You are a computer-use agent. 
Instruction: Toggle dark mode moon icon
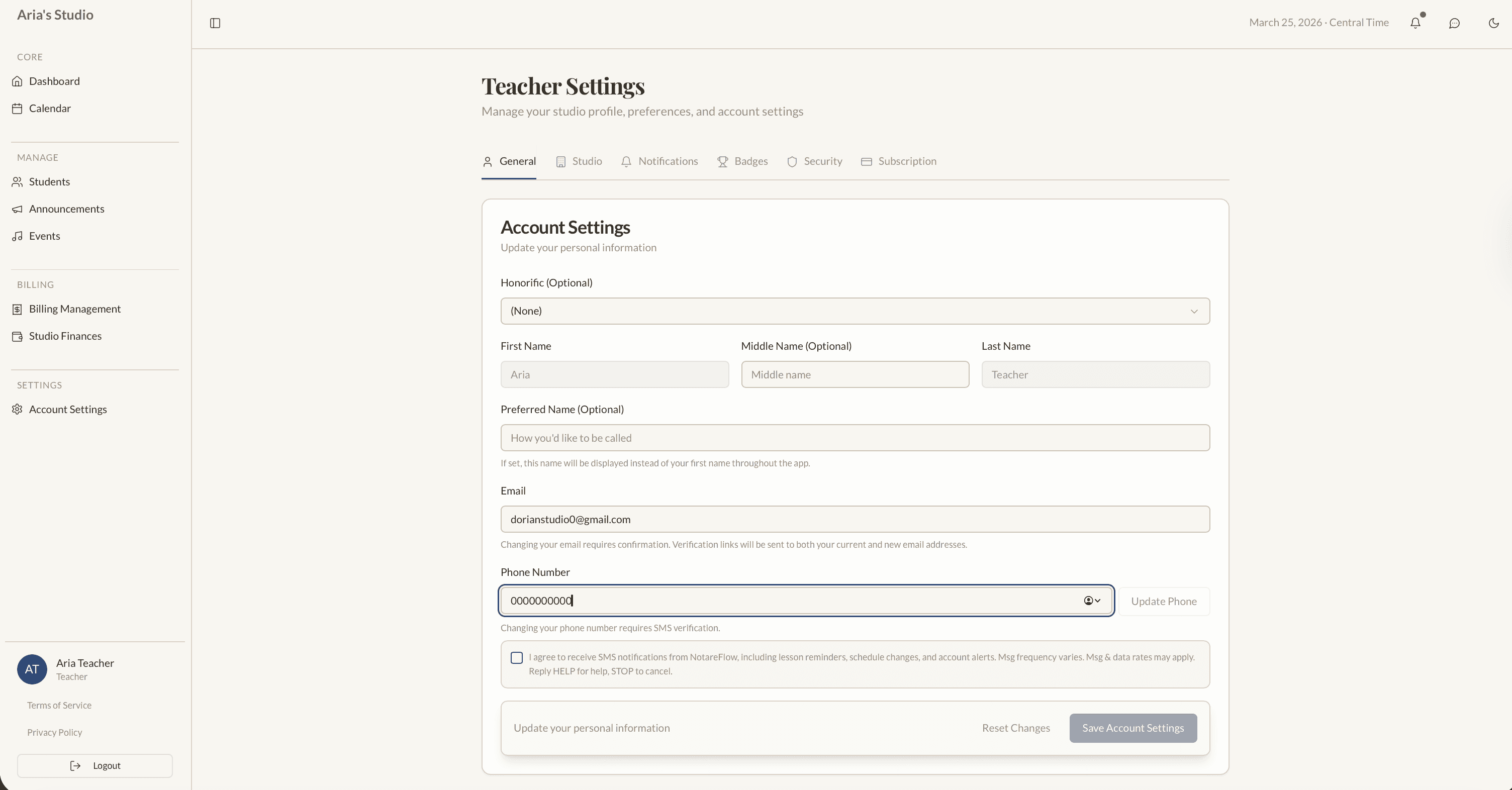[x=1493, y=23]
